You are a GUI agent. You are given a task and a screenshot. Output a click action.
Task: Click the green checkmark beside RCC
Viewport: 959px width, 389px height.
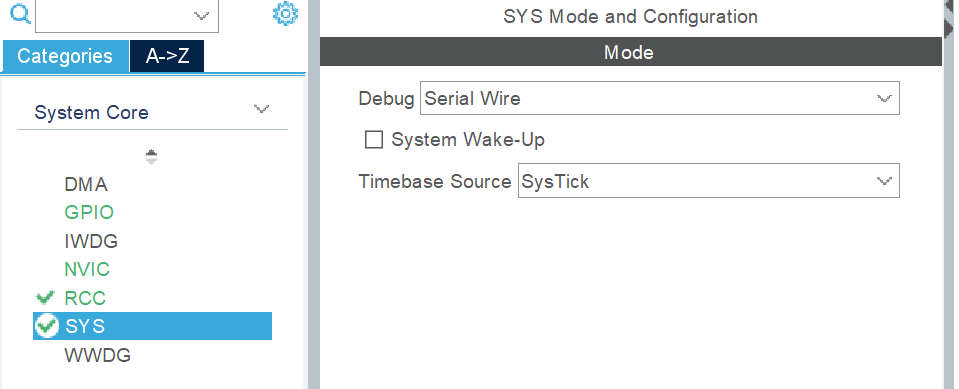pos(45,298)
